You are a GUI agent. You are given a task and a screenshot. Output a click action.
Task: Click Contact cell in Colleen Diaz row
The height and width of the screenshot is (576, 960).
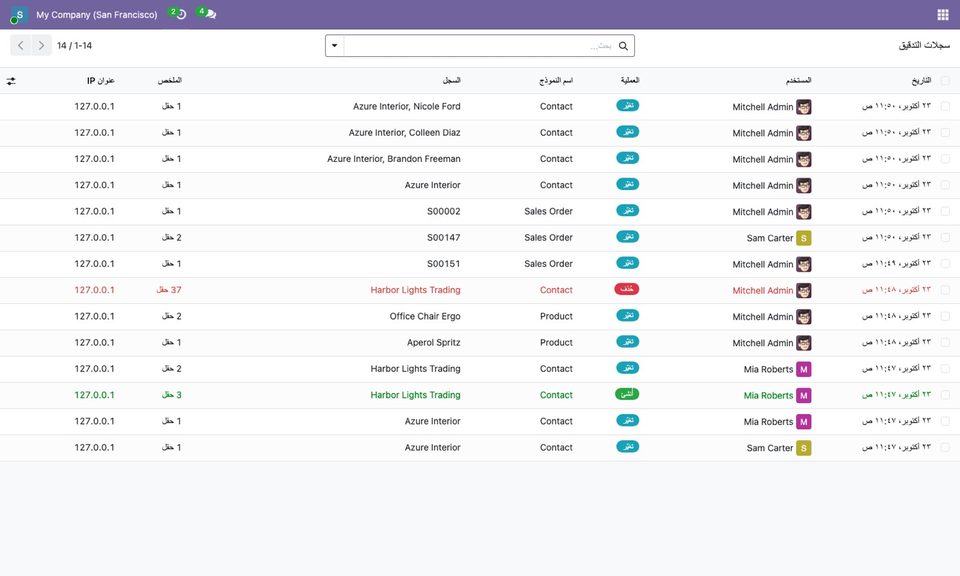click(557, 133)
